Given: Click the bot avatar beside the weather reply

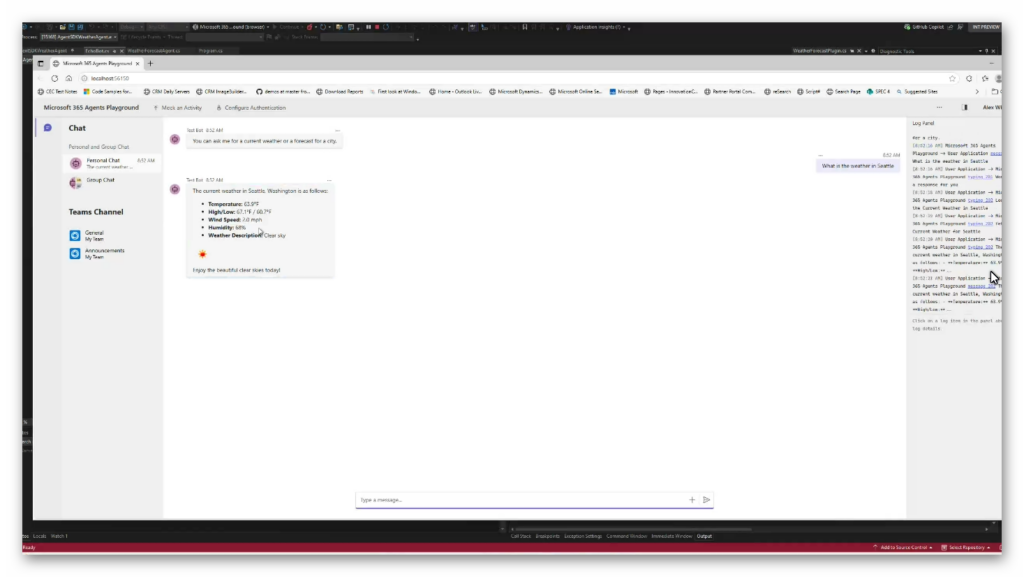Looking at the screenshot, I should 175,189.
